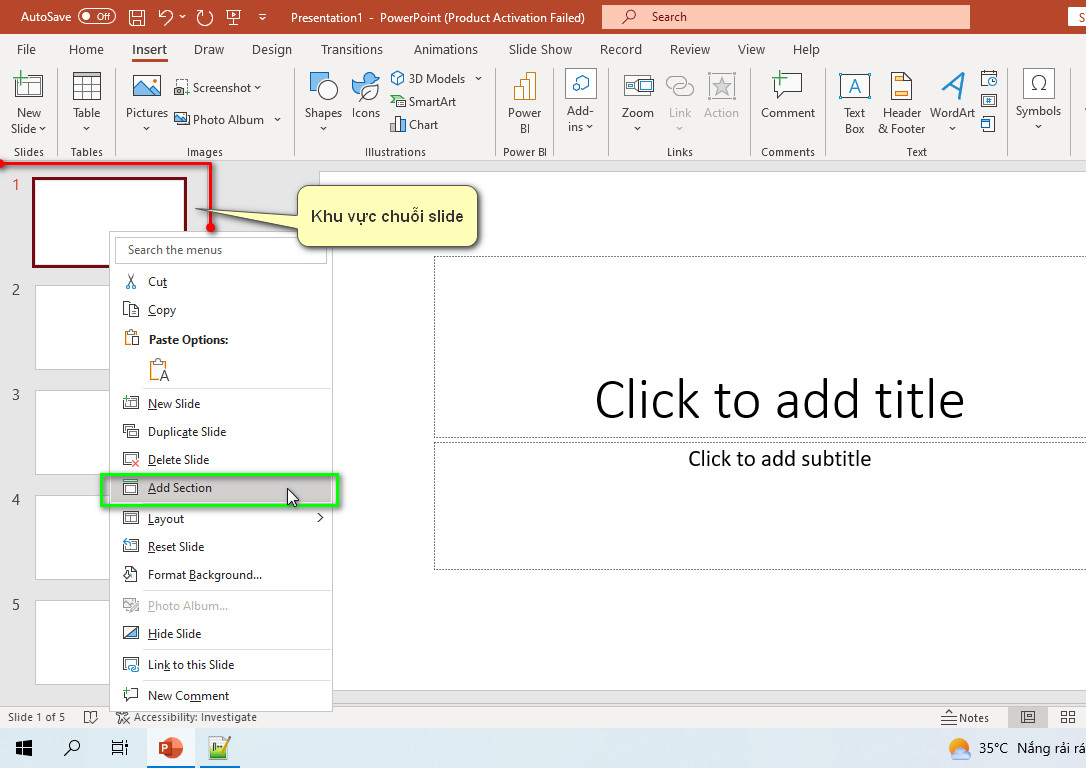
Task: Choose Link to this Slide
Action: pos(221,665)
